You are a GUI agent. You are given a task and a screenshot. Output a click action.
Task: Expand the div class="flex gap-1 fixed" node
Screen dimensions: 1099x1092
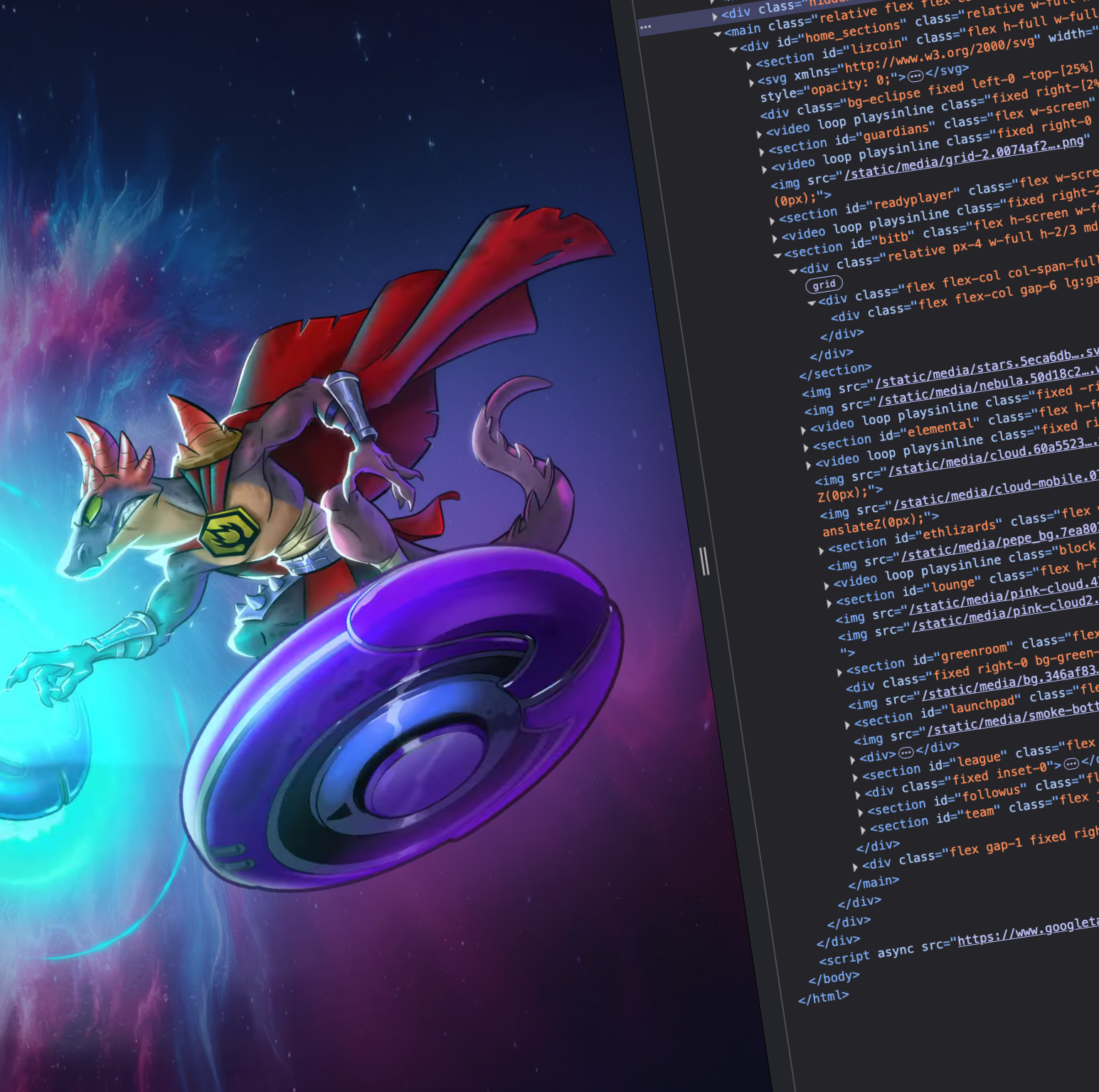[855, 866]
